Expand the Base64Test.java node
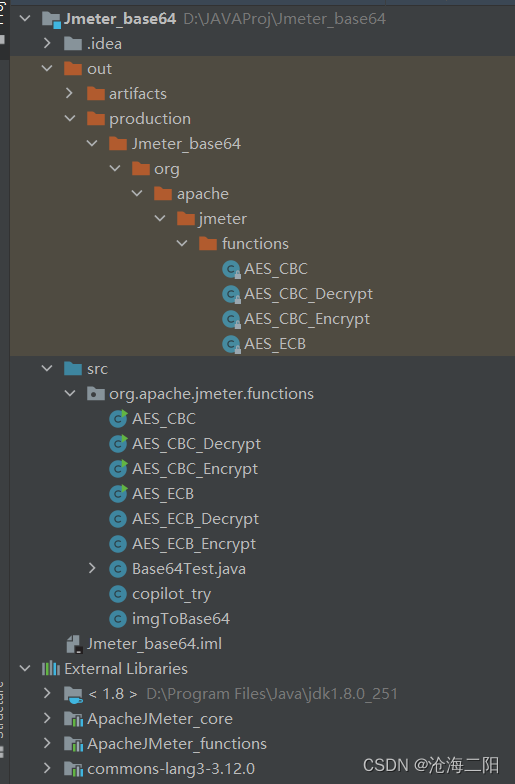 pyautogui.click(x=92, y=568)
